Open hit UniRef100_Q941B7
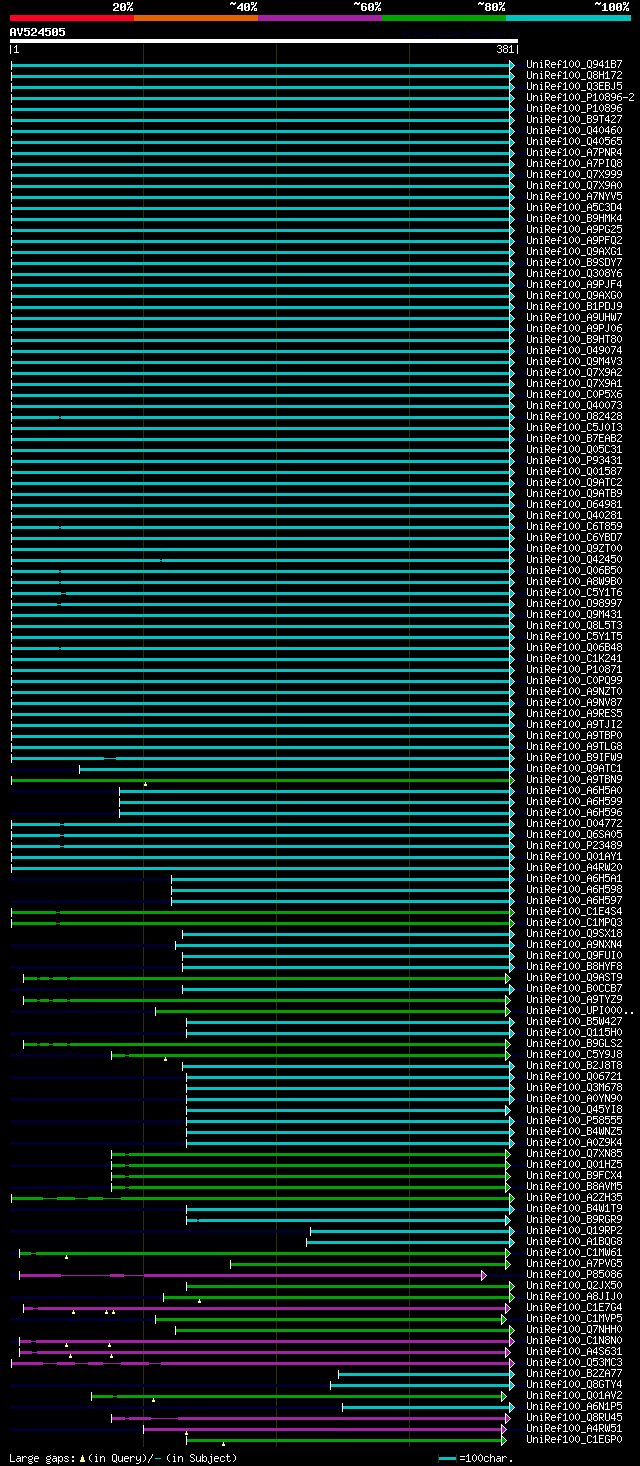Viewport: 640px width, 1466px height. click(x=575, y=64)
